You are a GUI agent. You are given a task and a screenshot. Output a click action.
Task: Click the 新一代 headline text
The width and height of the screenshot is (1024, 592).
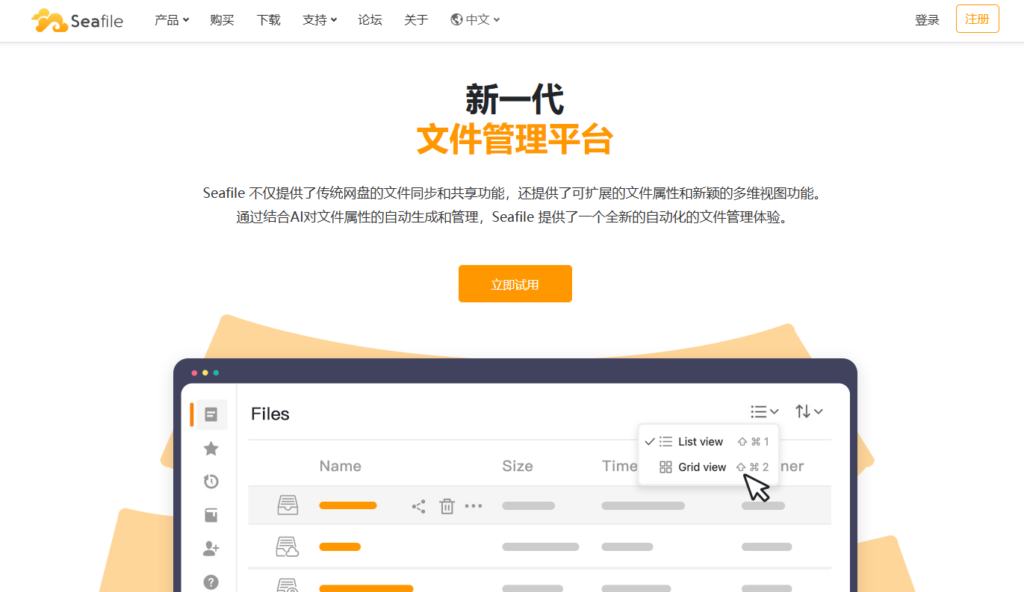[x=515, y=100]
